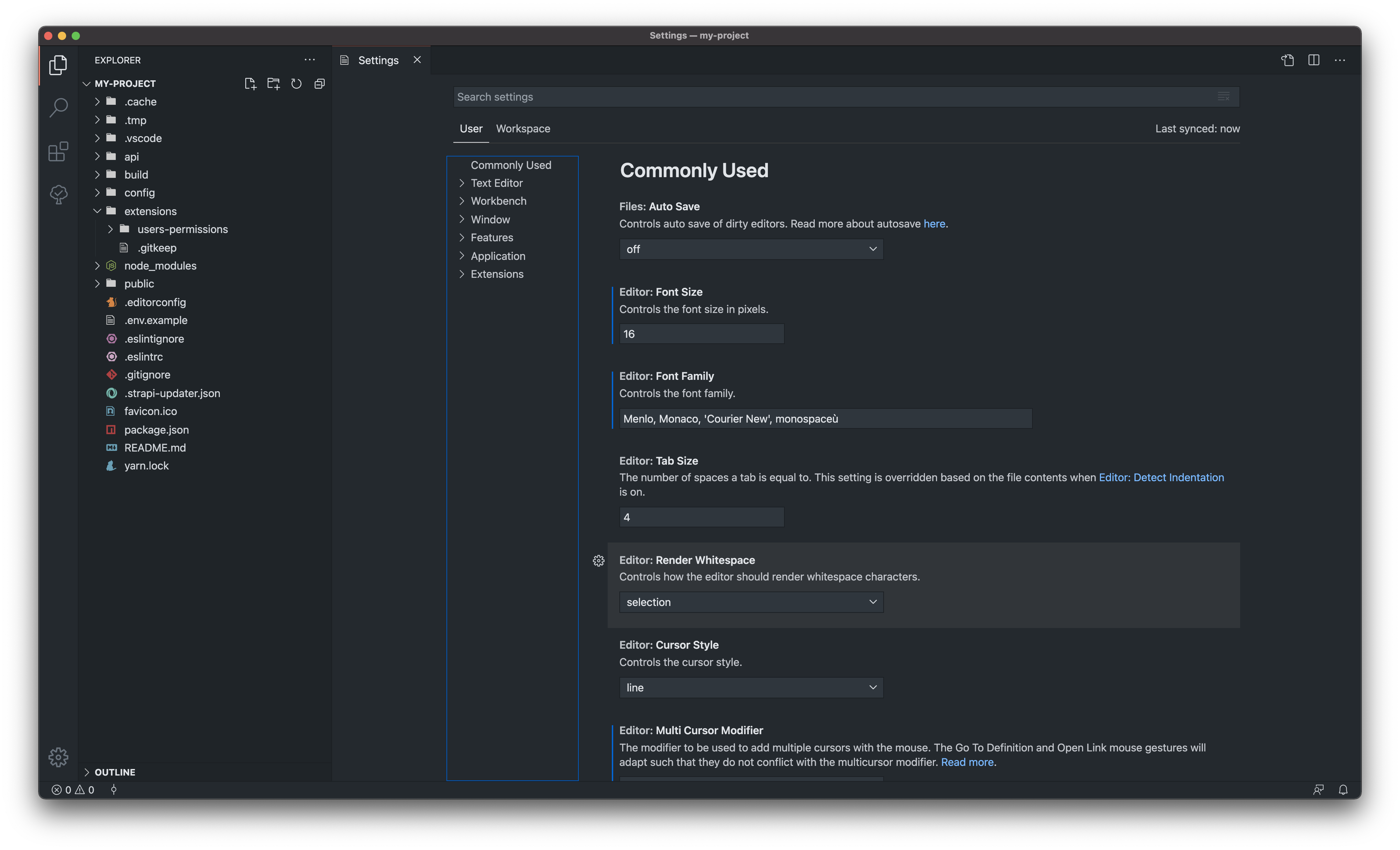
Task: Click the Font Family input field
Action: (826, 418)
